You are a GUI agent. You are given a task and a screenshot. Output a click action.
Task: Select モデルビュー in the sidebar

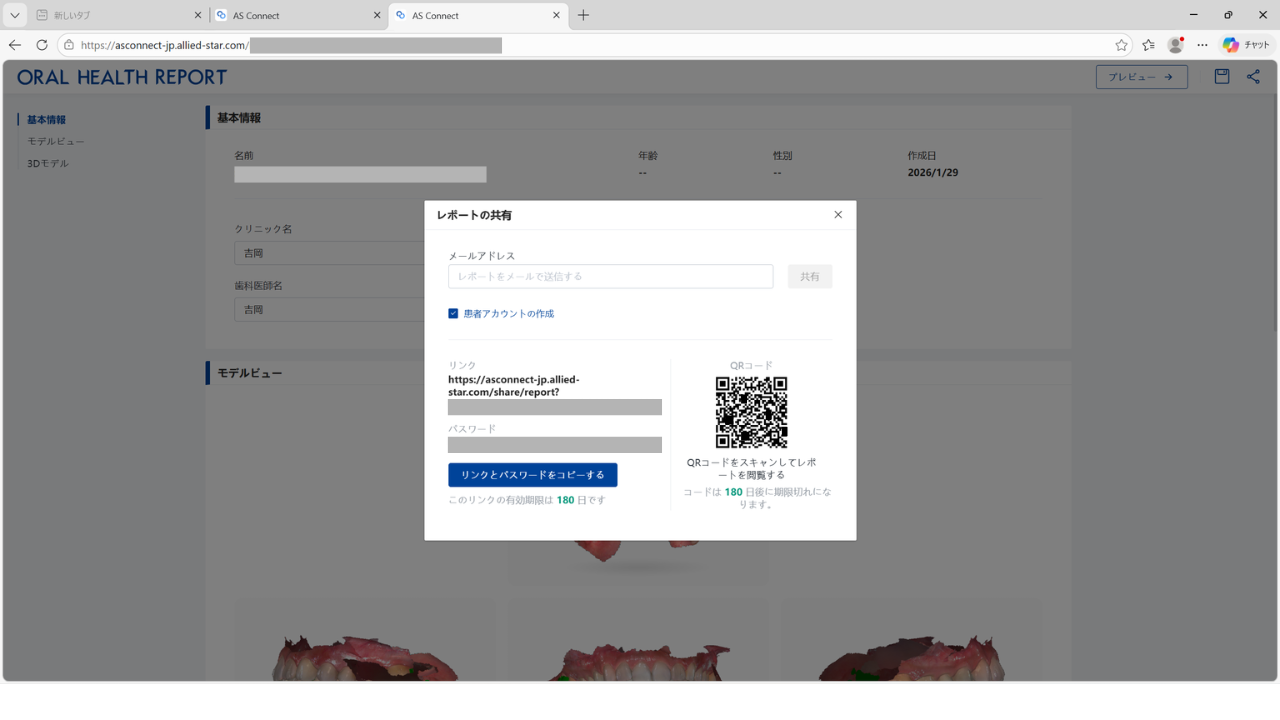[x=56, y=142]
